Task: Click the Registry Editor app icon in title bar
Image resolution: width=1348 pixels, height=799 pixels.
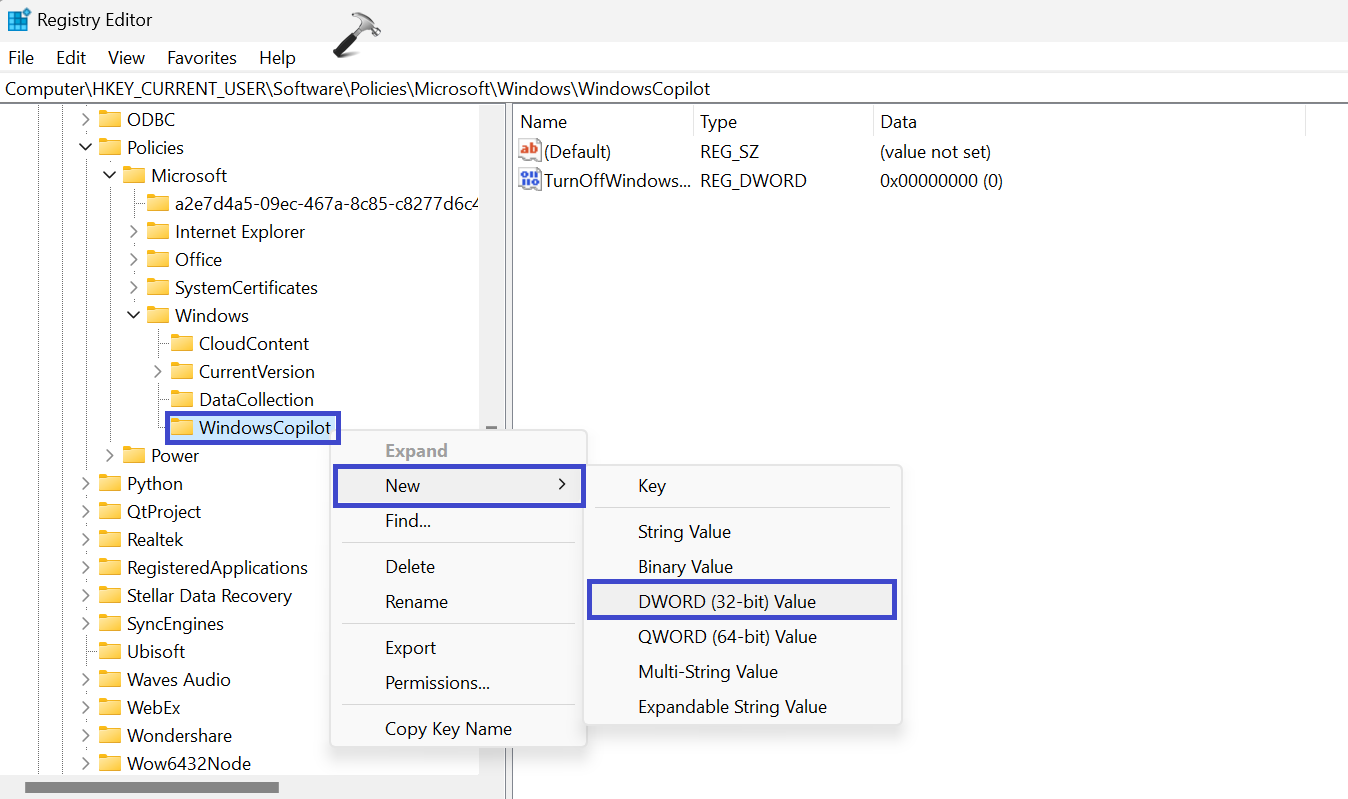Action: click(x=18, y=19)
